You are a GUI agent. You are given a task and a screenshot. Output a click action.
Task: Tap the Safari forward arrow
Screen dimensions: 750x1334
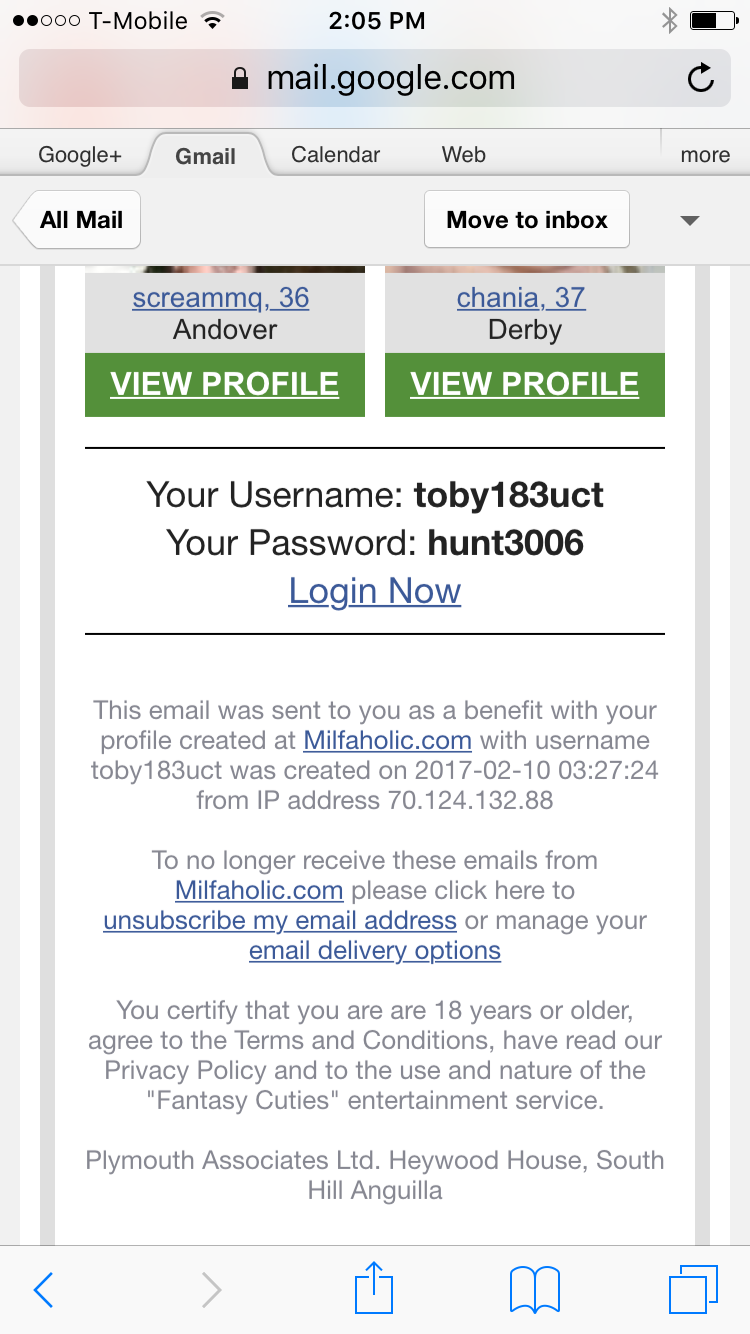(x=211, y=1290)
